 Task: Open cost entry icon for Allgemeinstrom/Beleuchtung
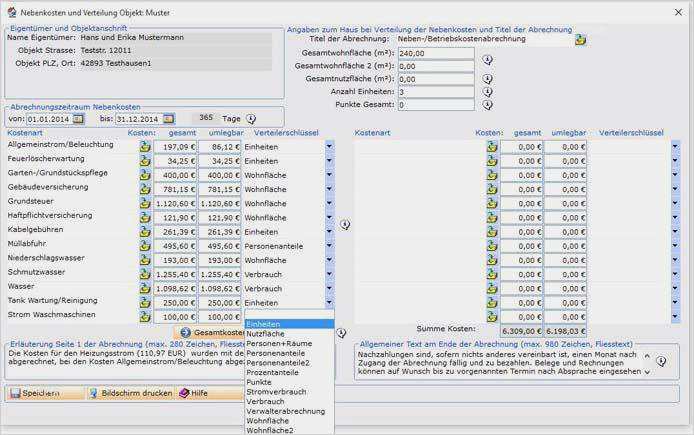(x=145, y=147)
